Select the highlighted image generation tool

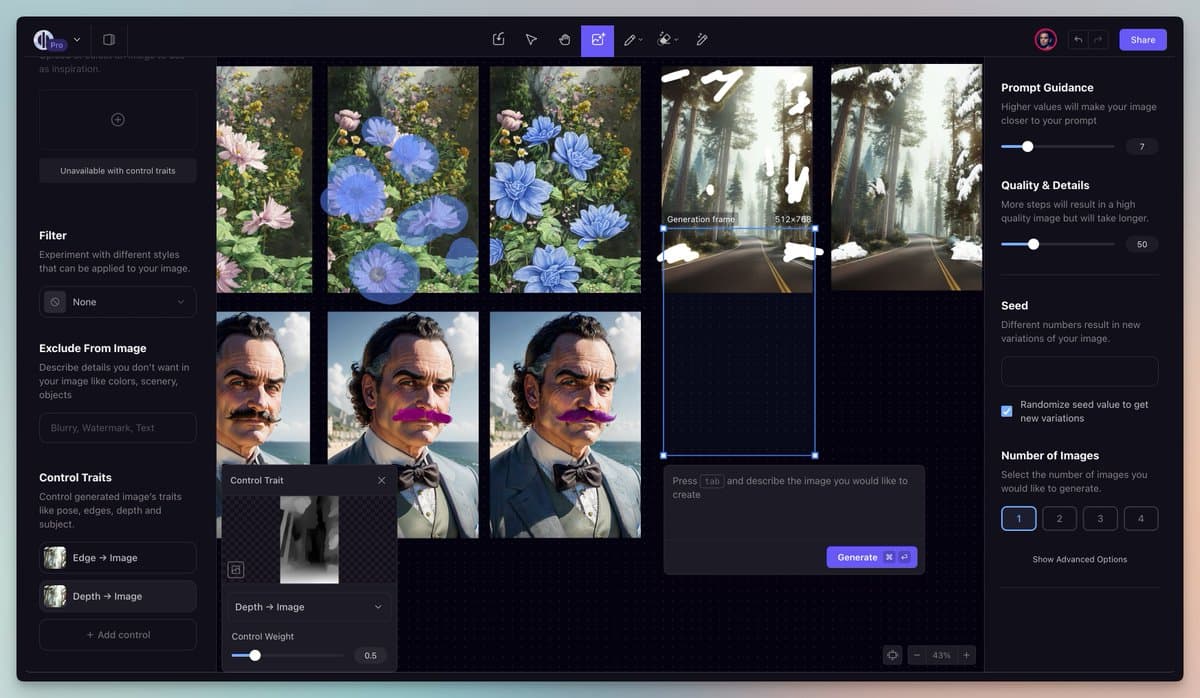point(597,40)
